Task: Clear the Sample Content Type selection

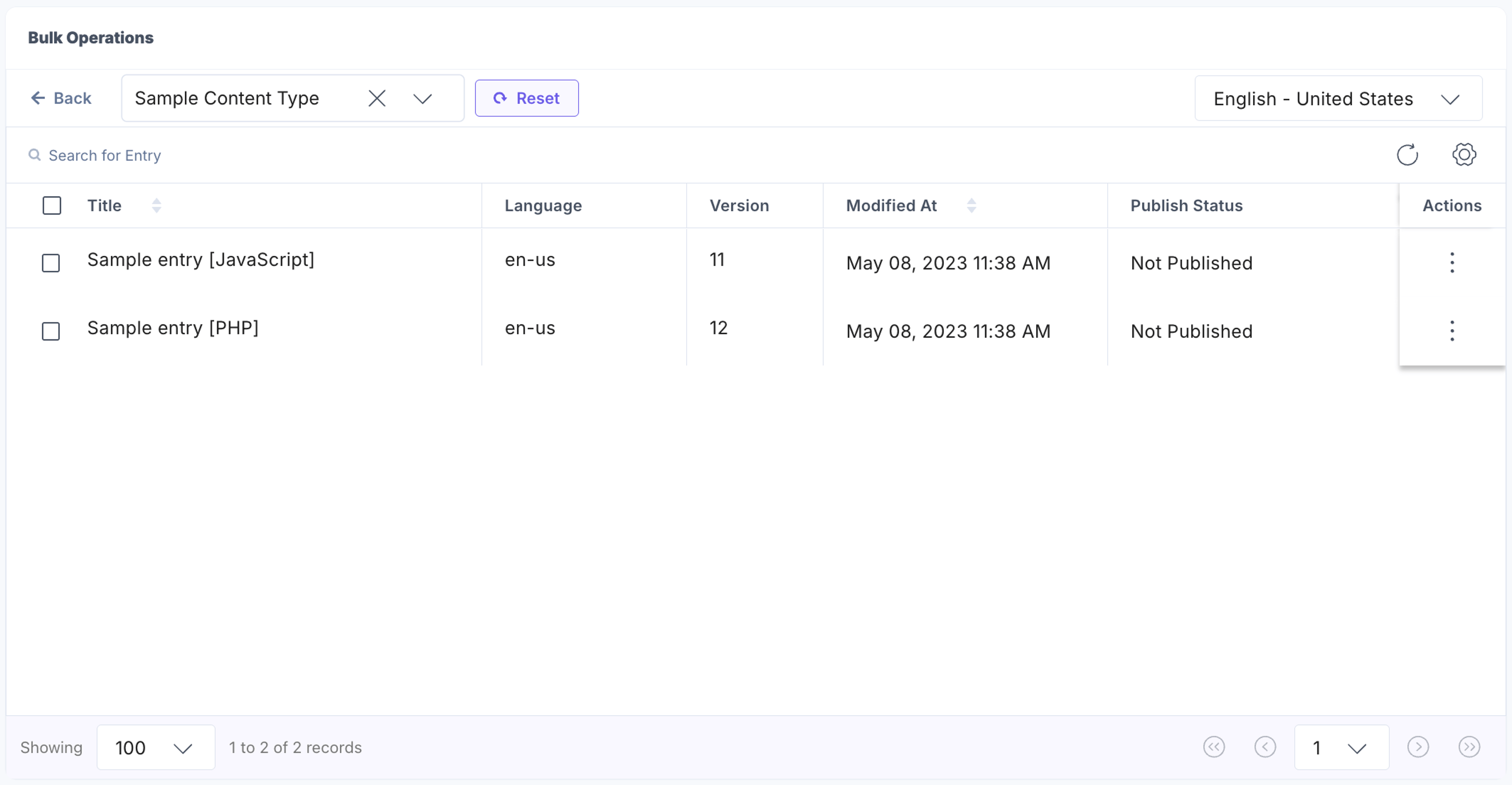Action: 377,98
